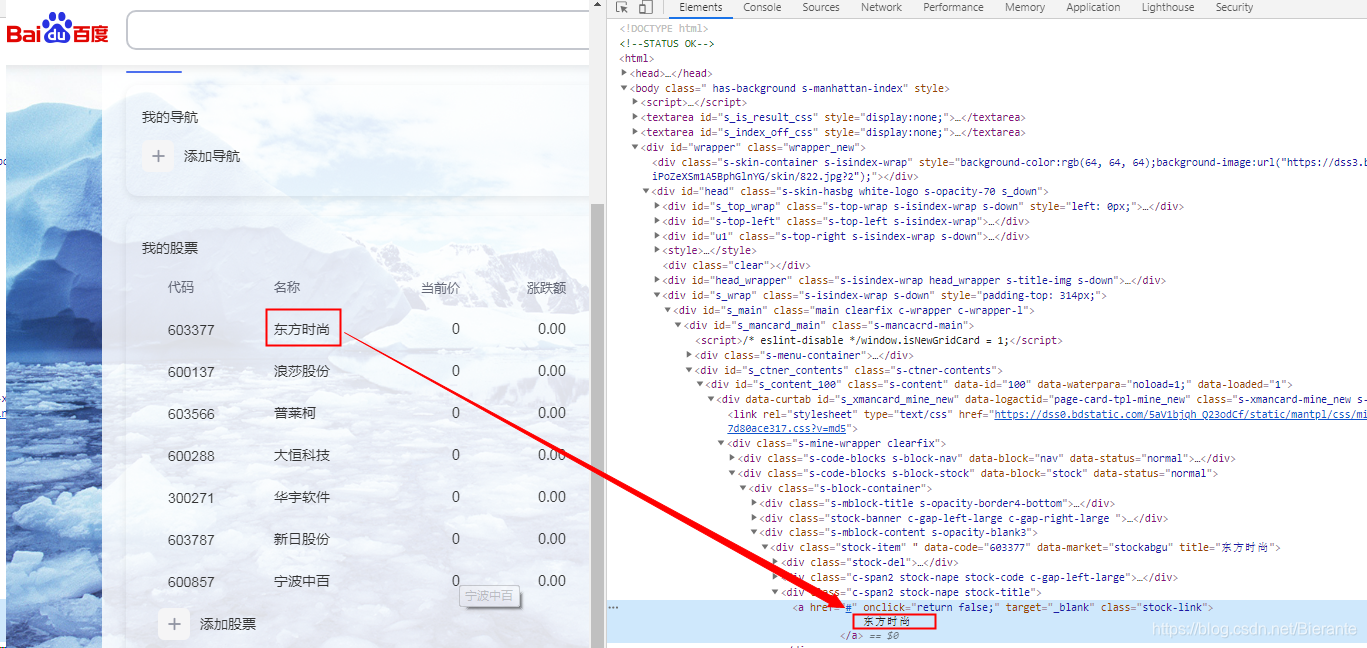Collapse the stock-item 603377 node
This screenshot has width=1367, height=648.
tap(766, 547)
